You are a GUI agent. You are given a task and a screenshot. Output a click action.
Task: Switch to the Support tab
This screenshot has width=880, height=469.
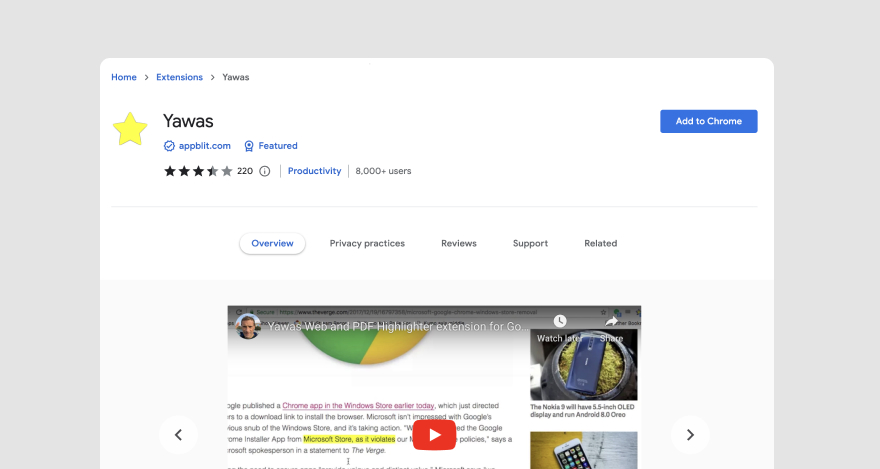click(x=530, y=243)
